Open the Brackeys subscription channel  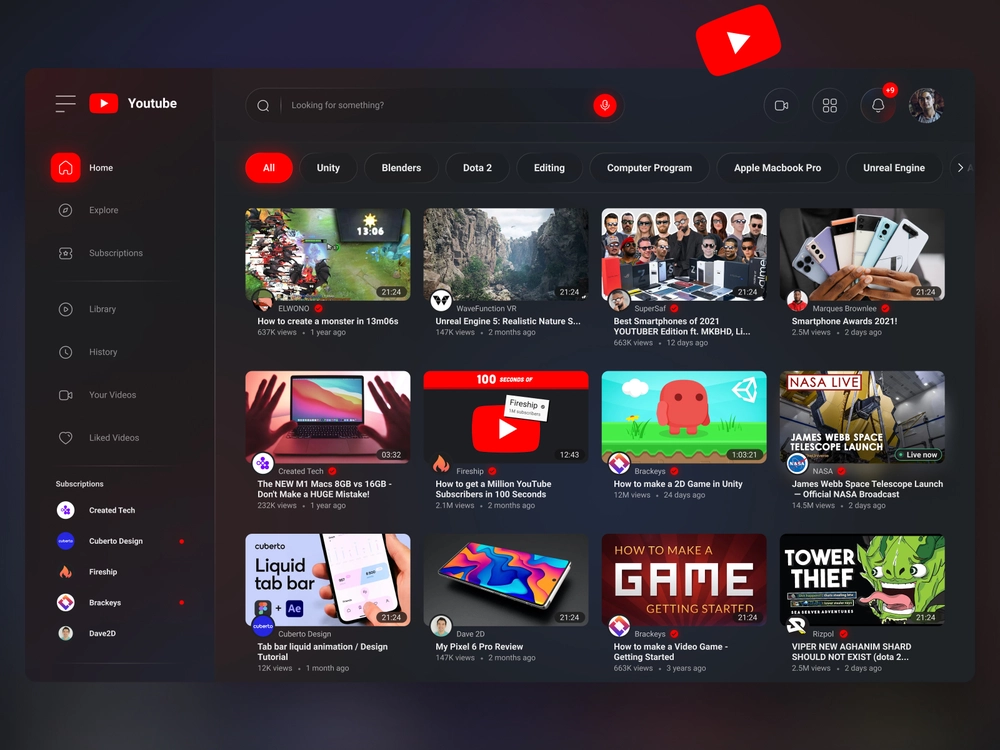104,603
